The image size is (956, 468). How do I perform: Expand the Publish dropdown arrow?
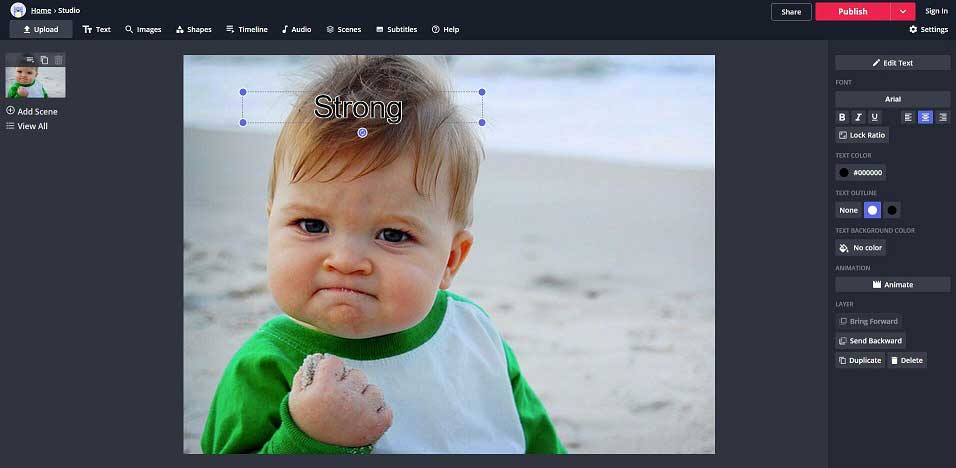tap(904, 12)
